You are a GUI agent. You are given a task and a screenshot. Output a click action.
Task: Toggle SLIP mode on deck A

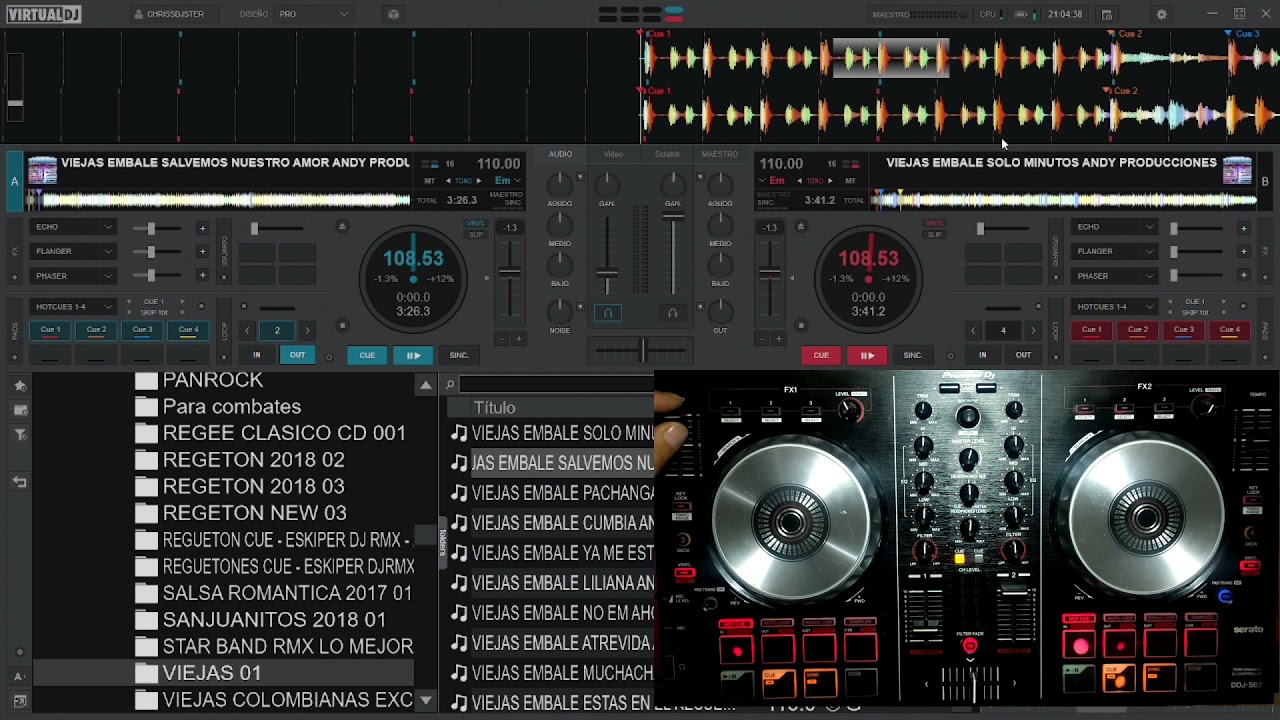(x=476, y=234)
